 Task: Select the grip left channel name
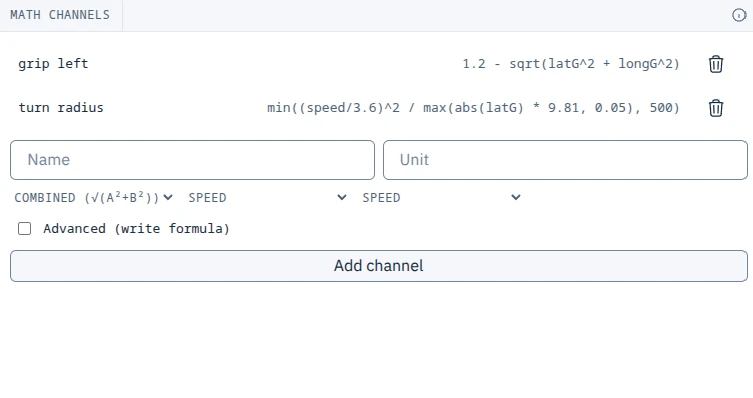(53, 64)
